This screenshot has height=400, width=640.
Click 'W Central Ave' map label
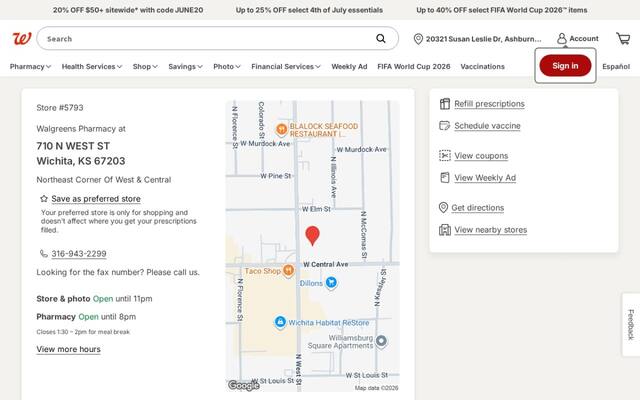pyautogui.click(x=326, y=264)
